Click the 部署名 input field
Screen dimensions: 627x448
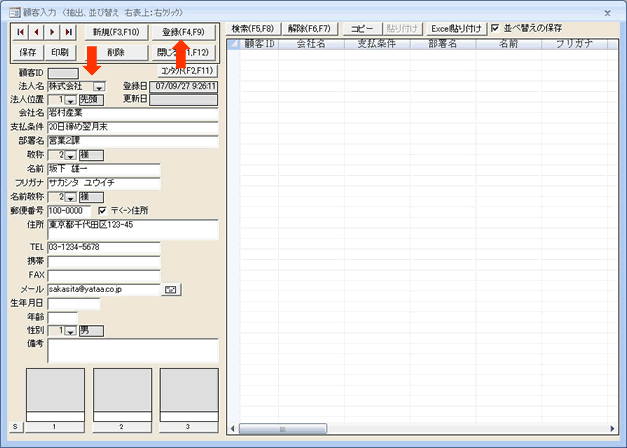[x=133, y=142]
